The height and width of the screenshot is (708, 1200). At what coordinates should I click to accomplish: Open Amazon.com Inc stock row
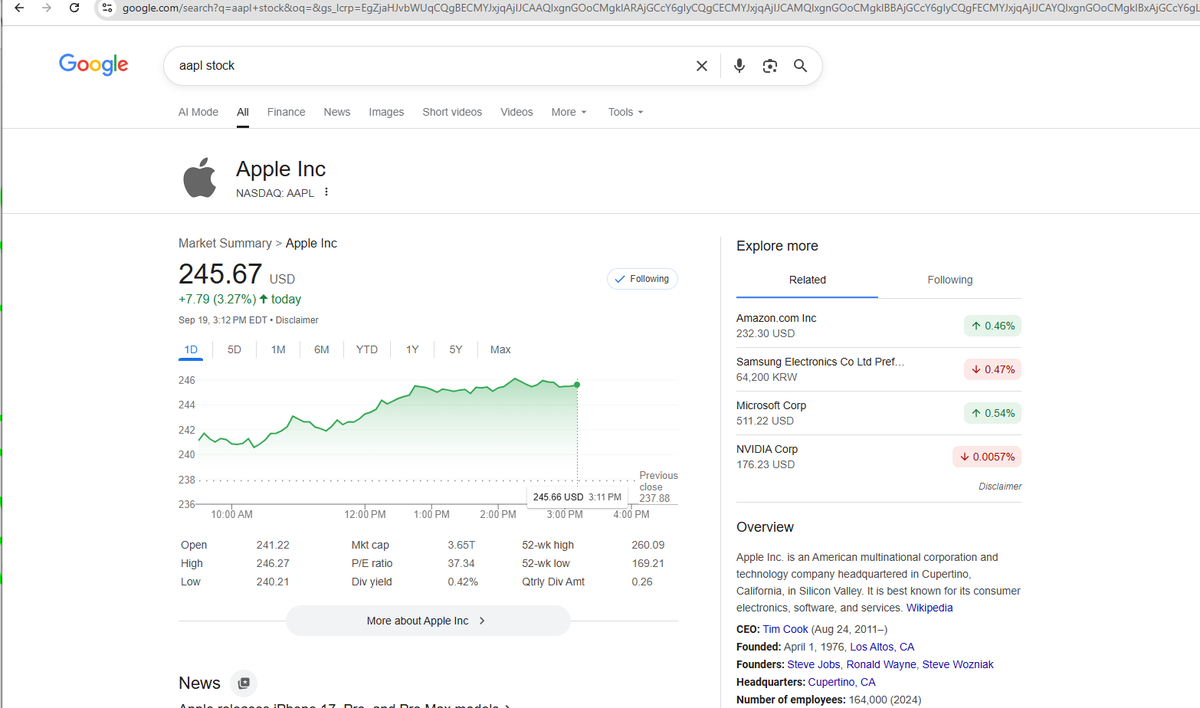click(x=879, y=325)
